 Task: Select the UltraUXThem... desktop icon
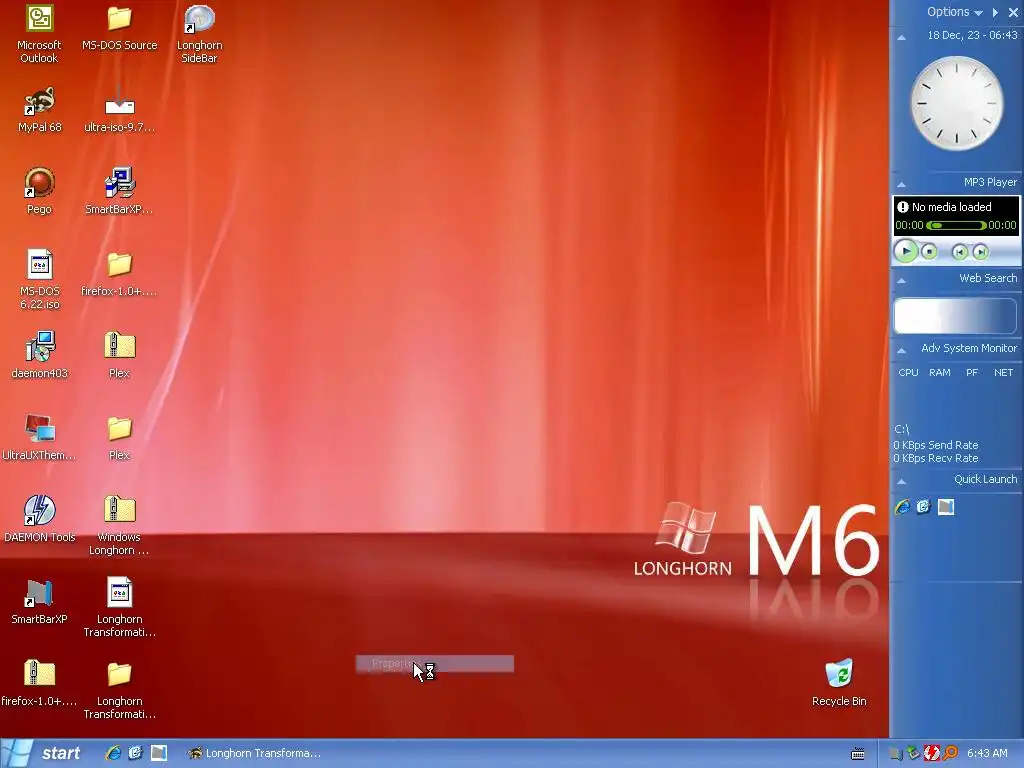pos(39,429)
